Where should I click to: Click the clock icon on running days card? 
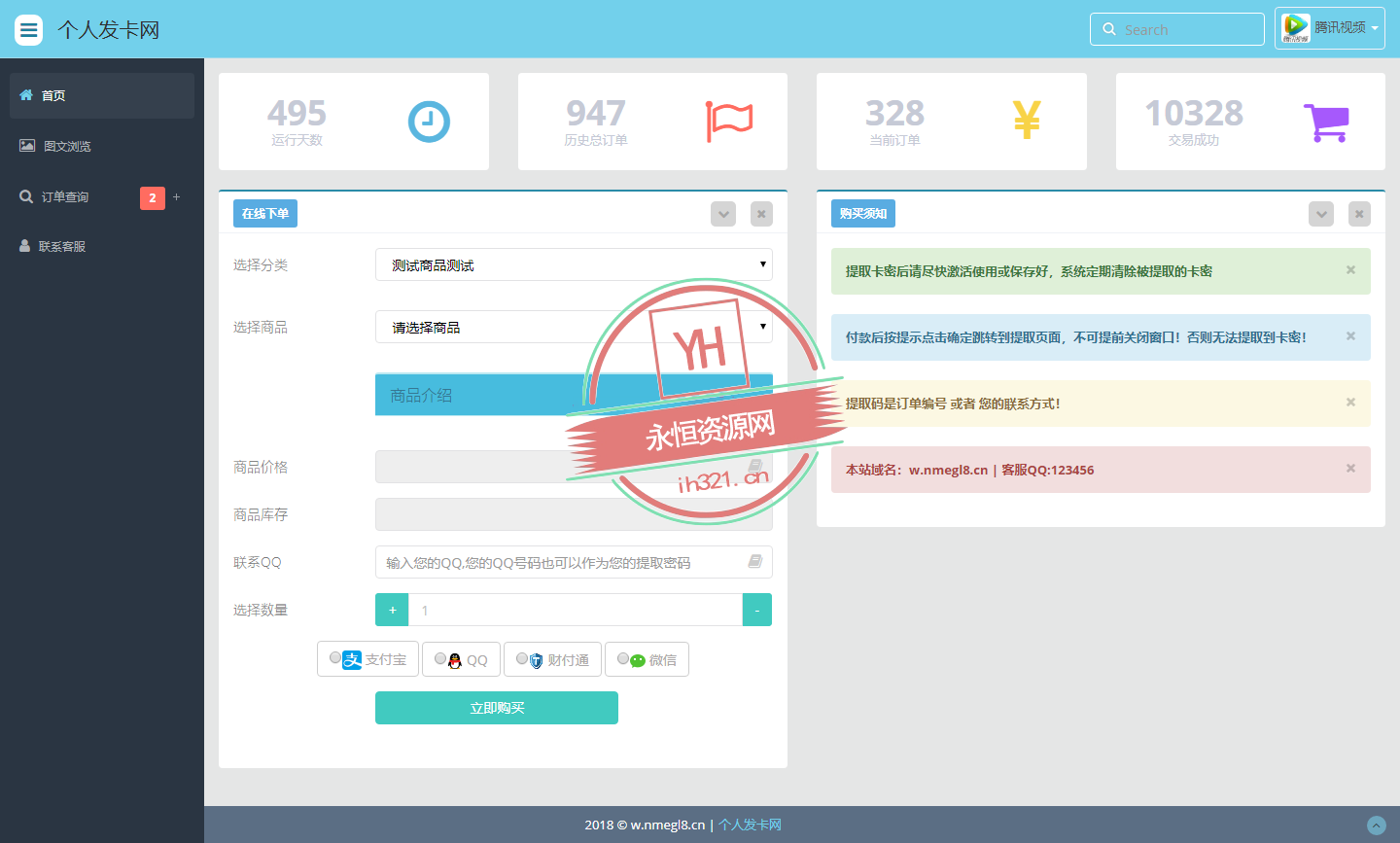click(428, 122)
